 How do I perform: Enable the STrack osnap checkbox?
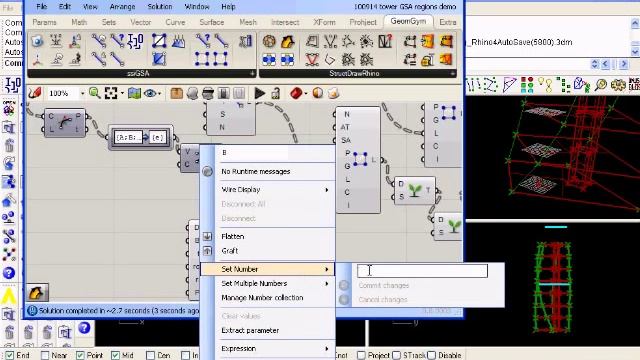(x=396, y=355)
